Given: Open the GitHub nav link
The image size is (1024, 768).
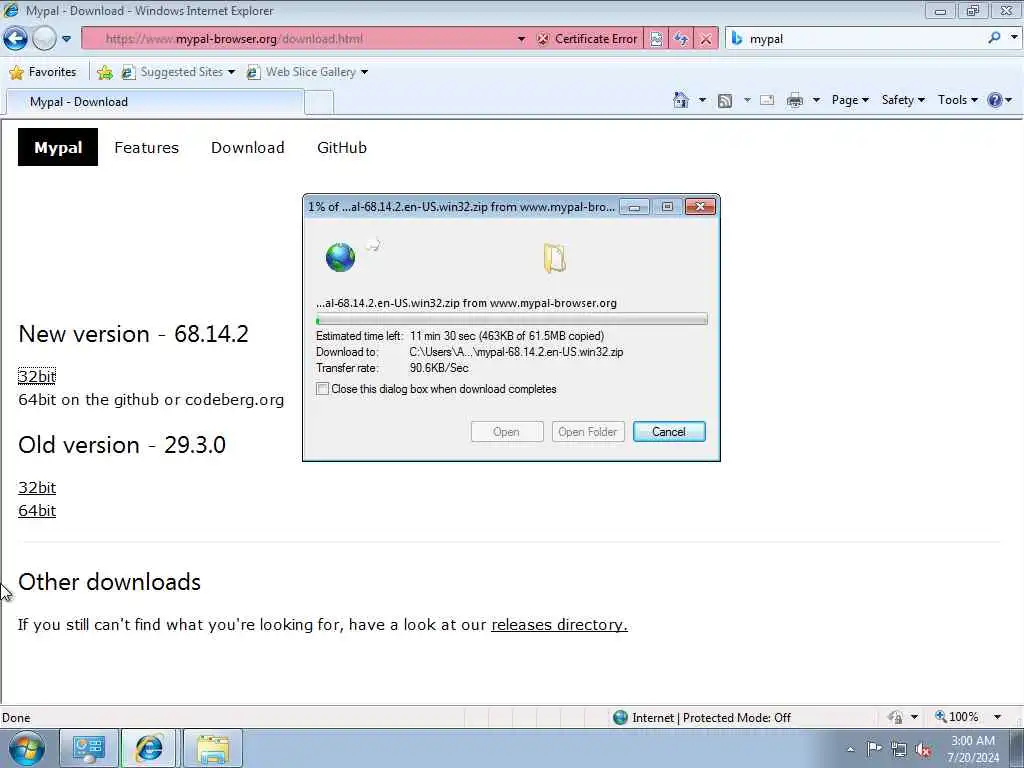Looking at the screenshot, I should 342,148.
